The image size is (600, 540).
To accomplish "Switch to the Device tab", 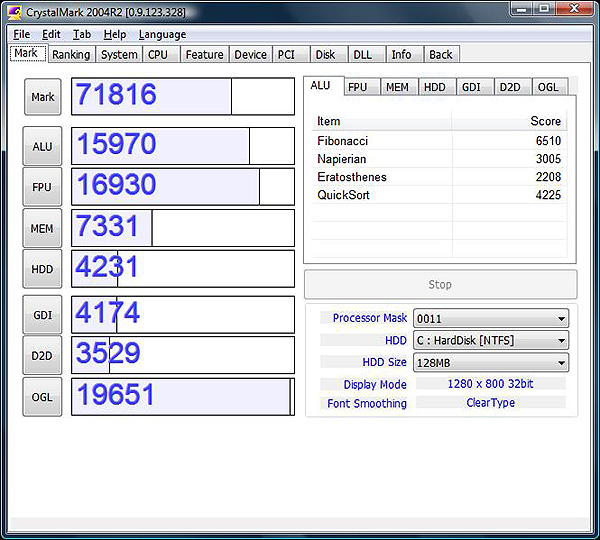I will (x=251, y=54).
